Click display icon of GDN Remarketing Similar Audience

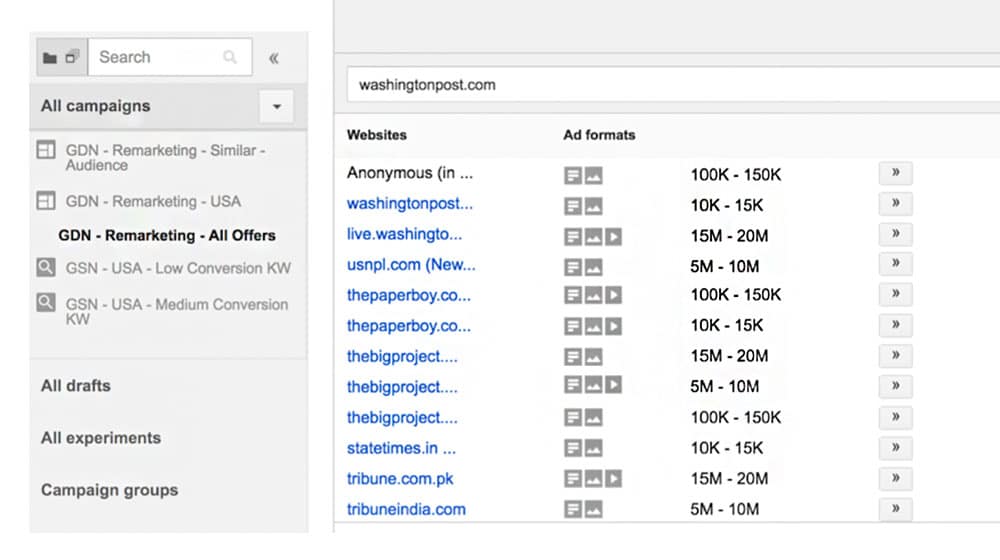(46, 150)
